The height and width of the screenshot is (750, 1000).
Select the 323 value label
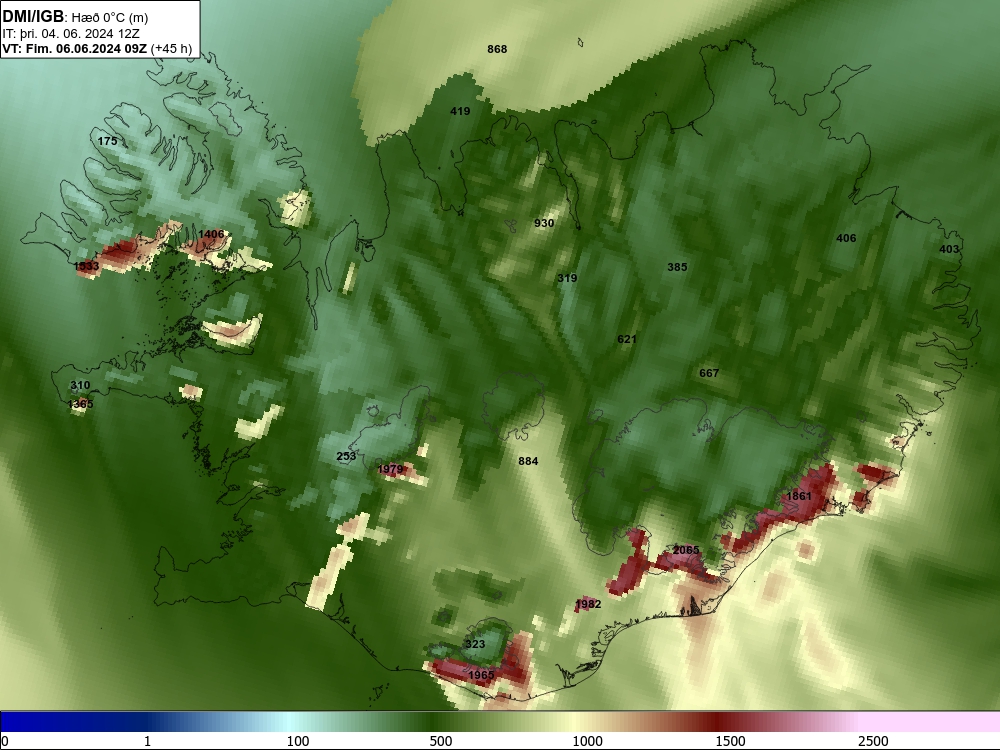(474, 644)
